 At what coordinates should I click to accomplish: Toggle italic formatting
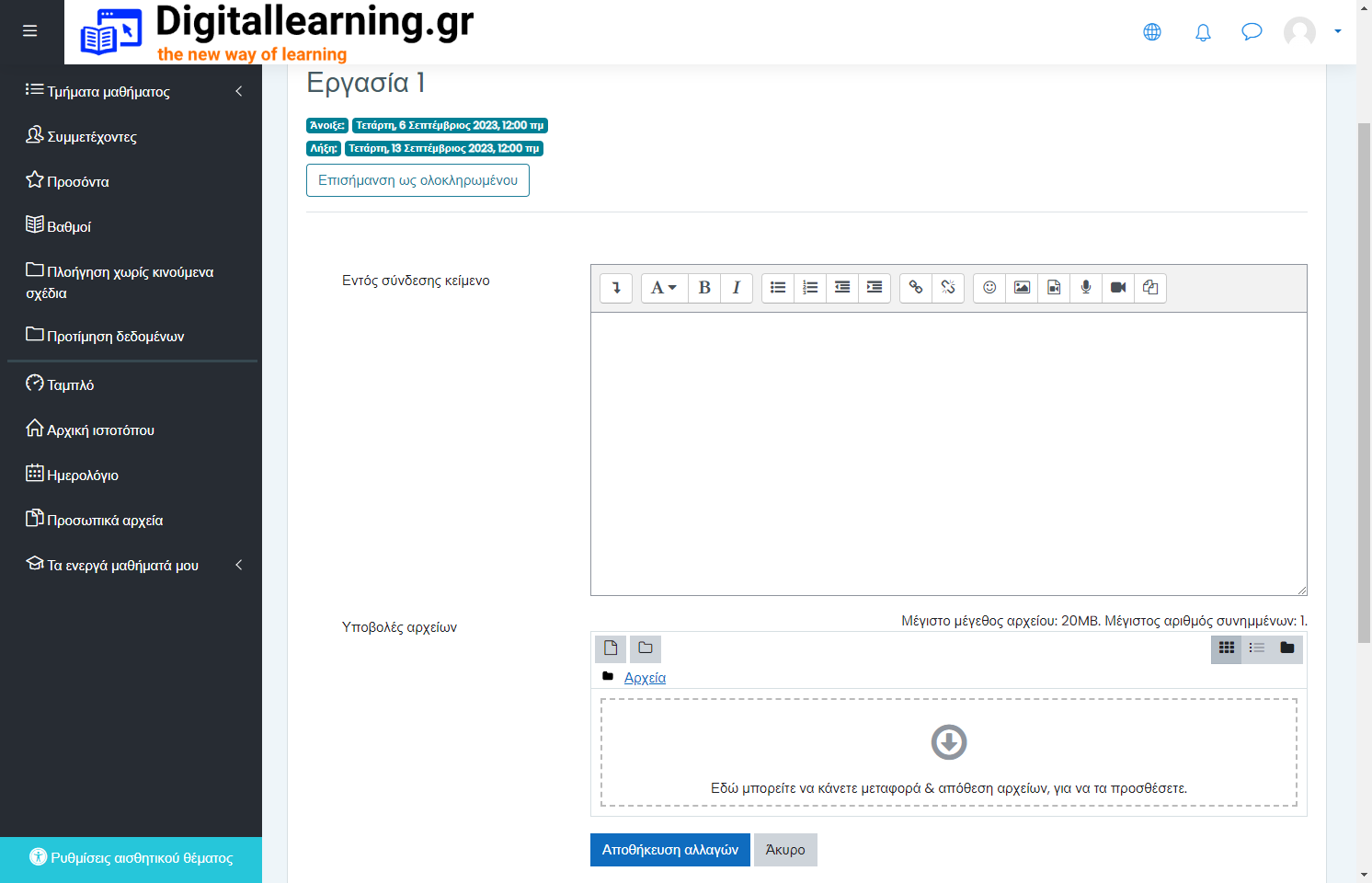tap(737, 288)
